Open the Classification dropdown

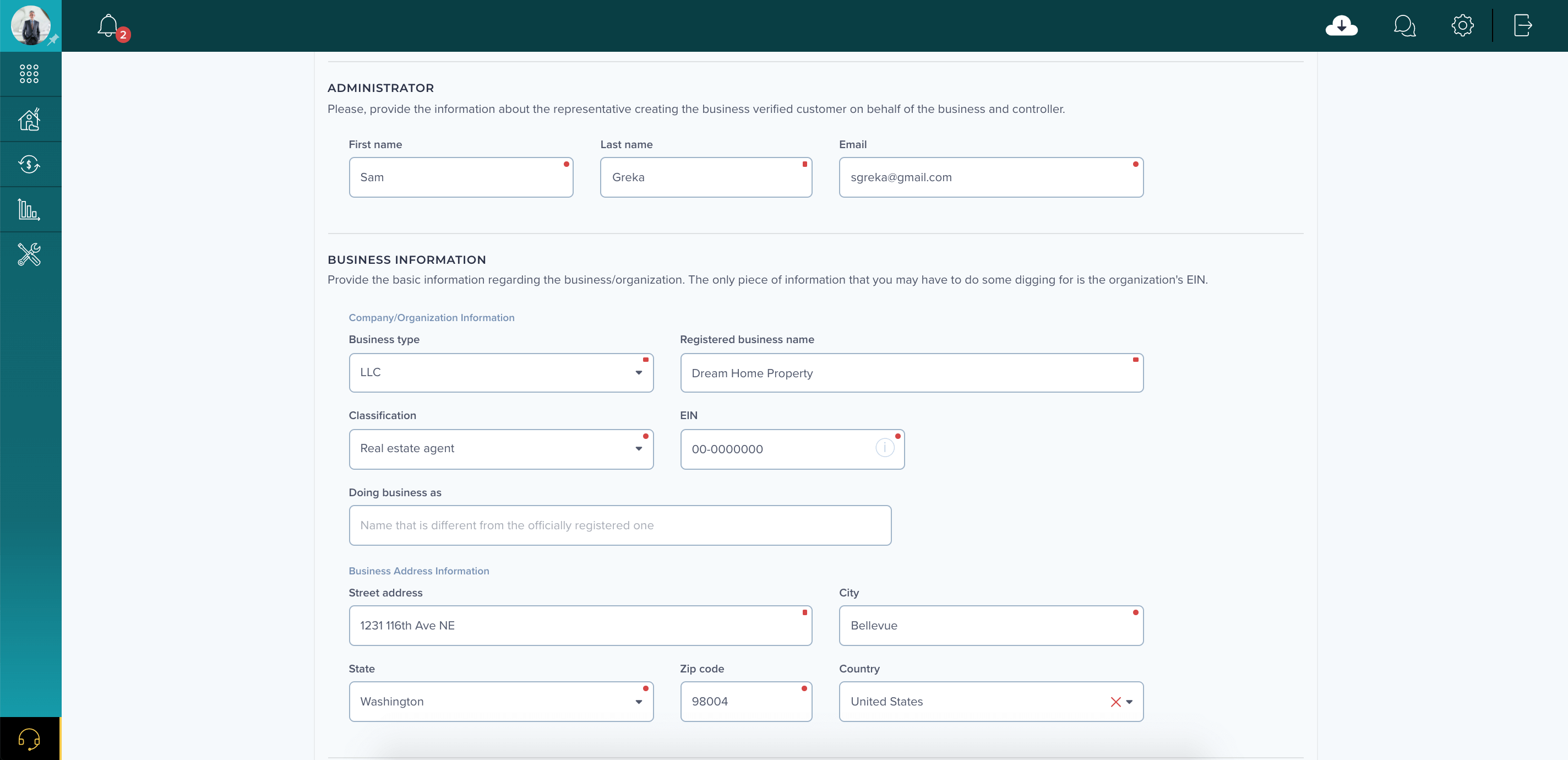[501, 449]
